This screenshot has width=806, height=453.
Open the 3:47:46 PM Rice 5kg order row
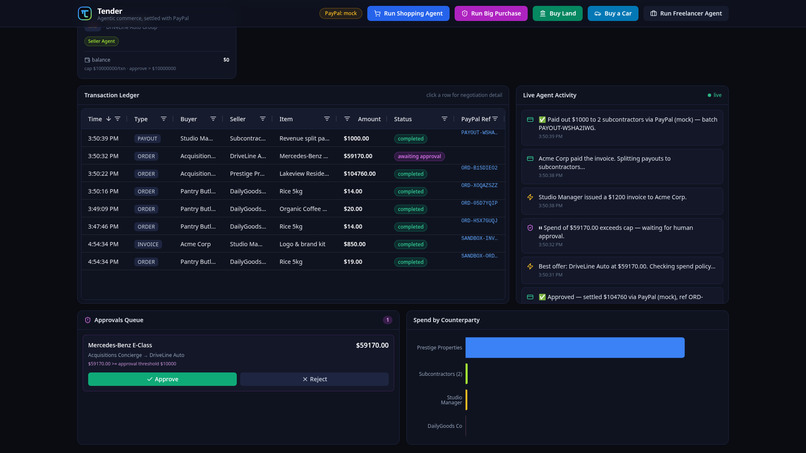click(x=293, y=226)
